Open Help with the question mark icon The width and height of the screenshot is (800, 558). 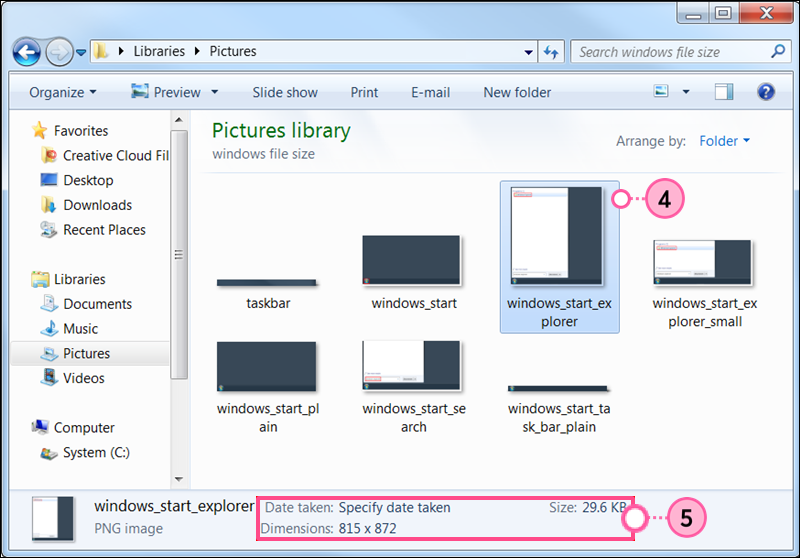766,92
